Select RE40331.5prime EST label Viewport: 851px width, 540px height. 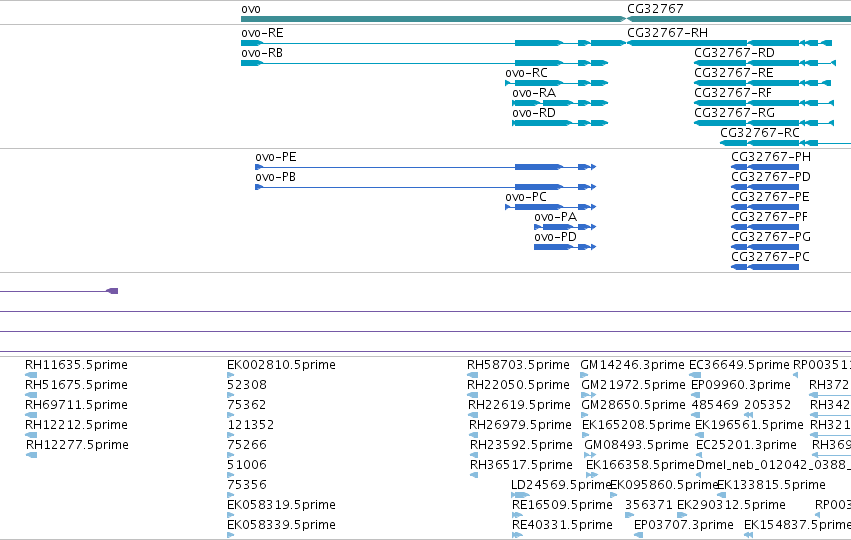pos(562,525)
